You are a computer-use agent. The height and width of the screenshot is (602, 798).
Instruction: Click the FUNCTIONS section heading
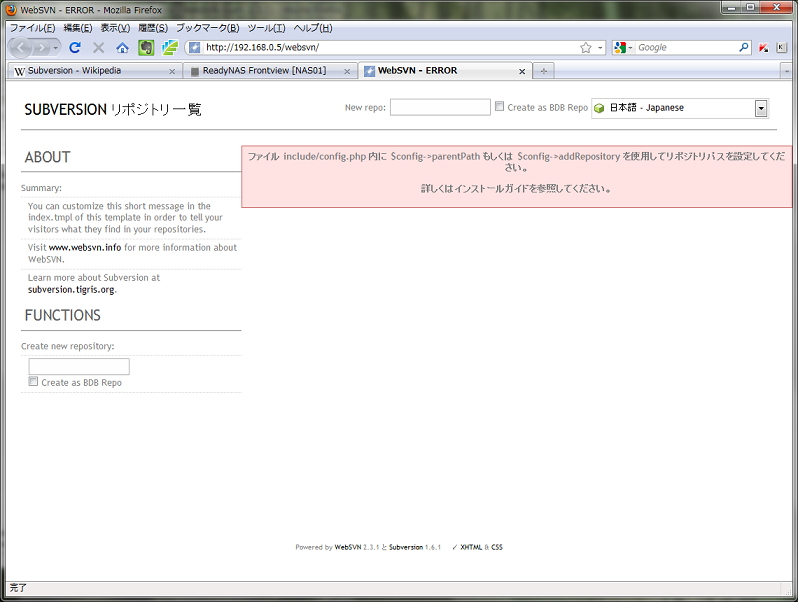63,316
